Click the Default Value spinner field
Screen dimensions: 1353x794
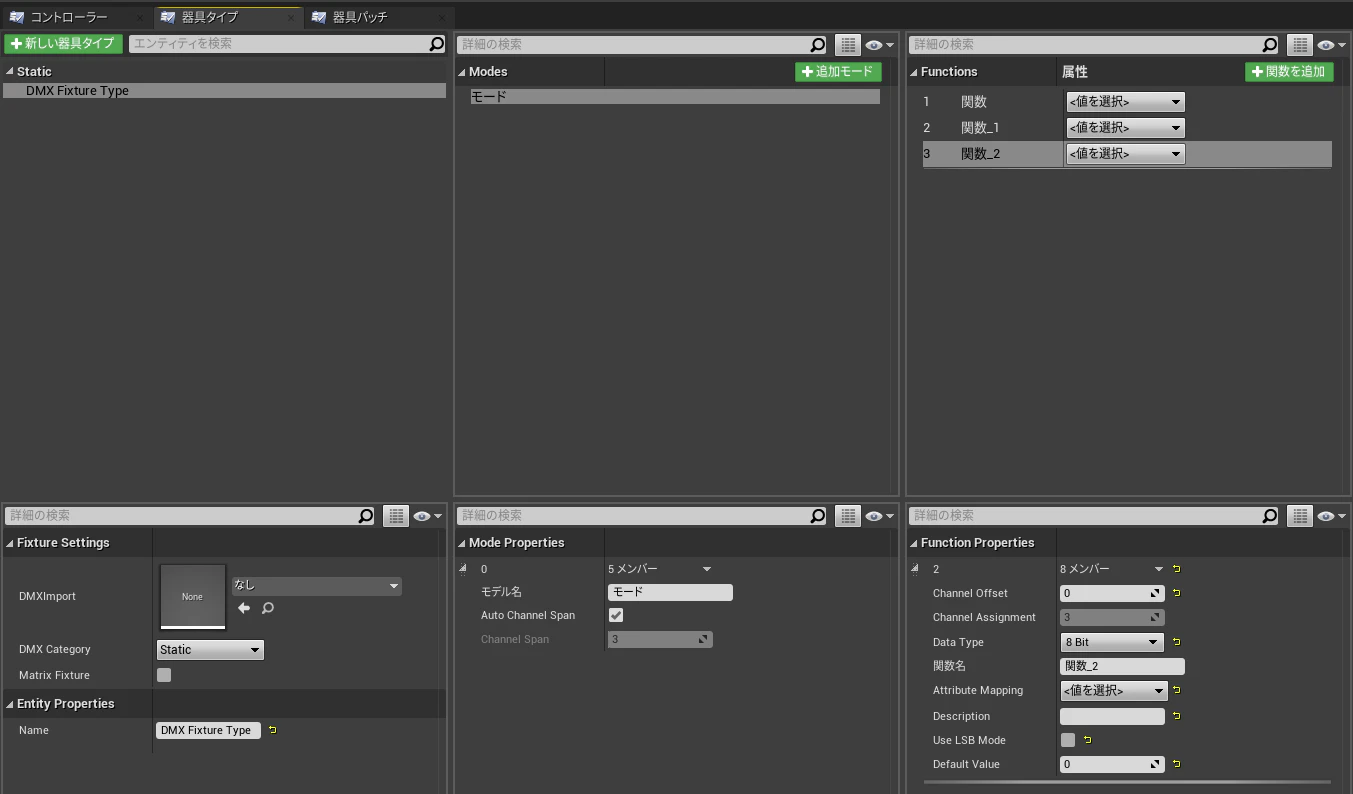(x=1112, y=764)
